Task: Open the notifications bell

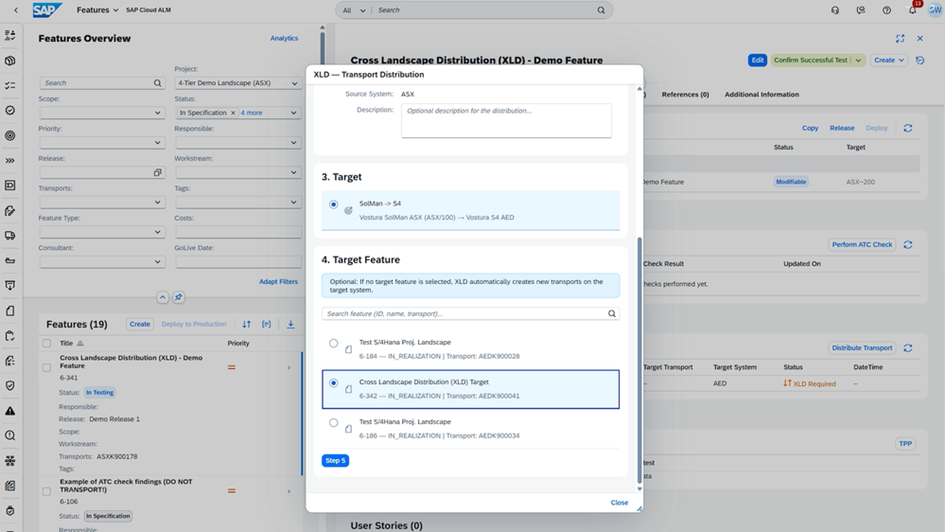Action: tap(912, 10)
